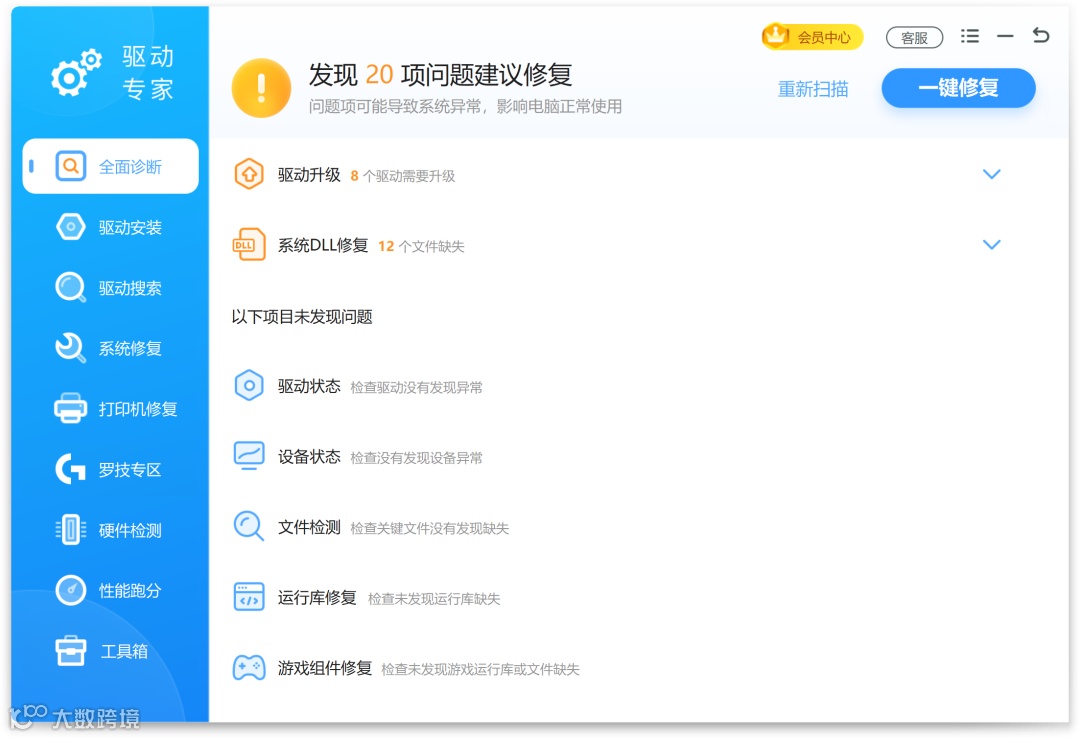Viewport: 1080px width, 738px height.
Task: Open 性能跑分 gauge icon
Action: (x=70, y=591)
